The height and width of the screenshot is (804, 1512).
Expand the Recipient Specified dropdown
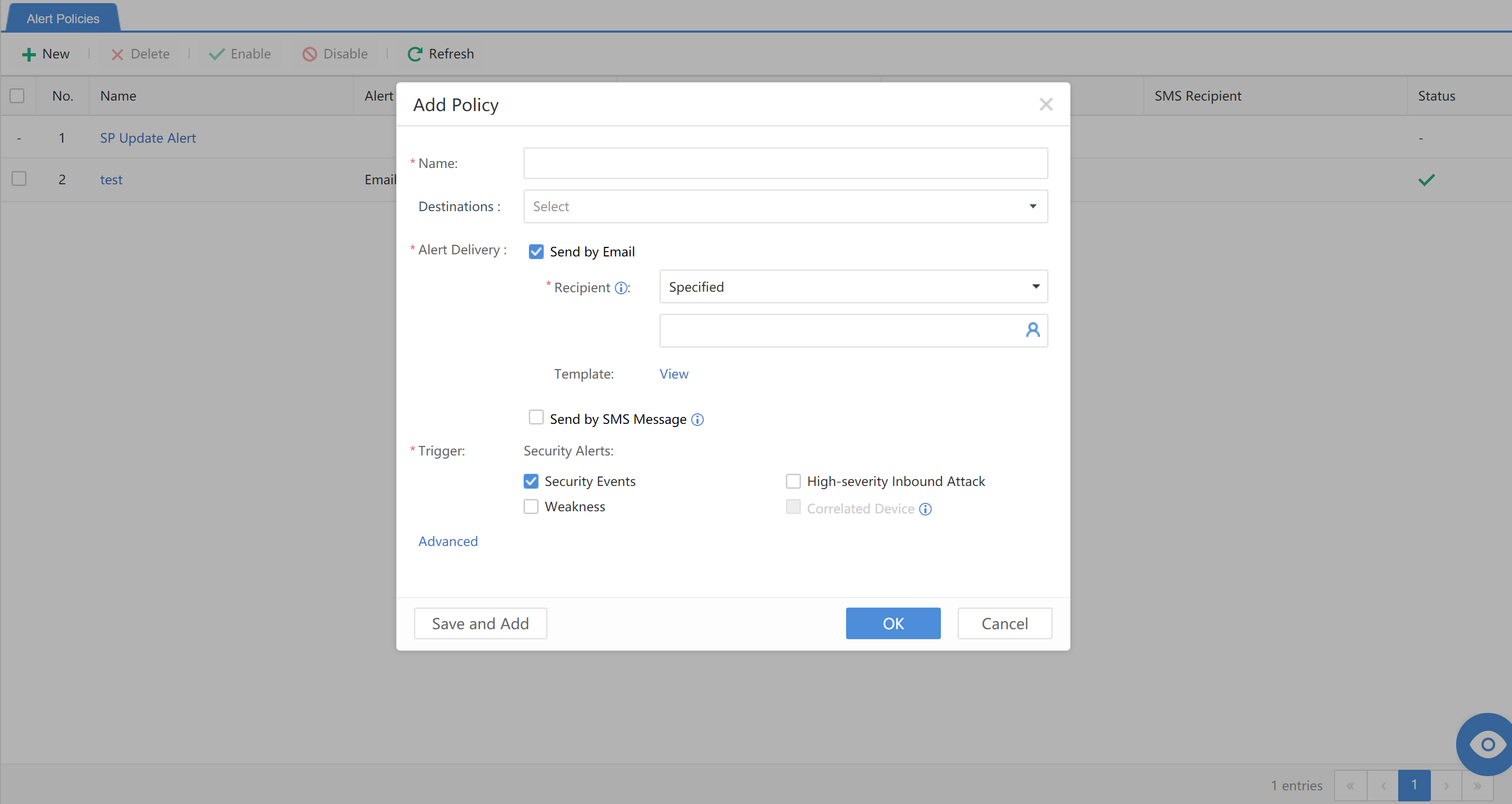click(853, 287)
